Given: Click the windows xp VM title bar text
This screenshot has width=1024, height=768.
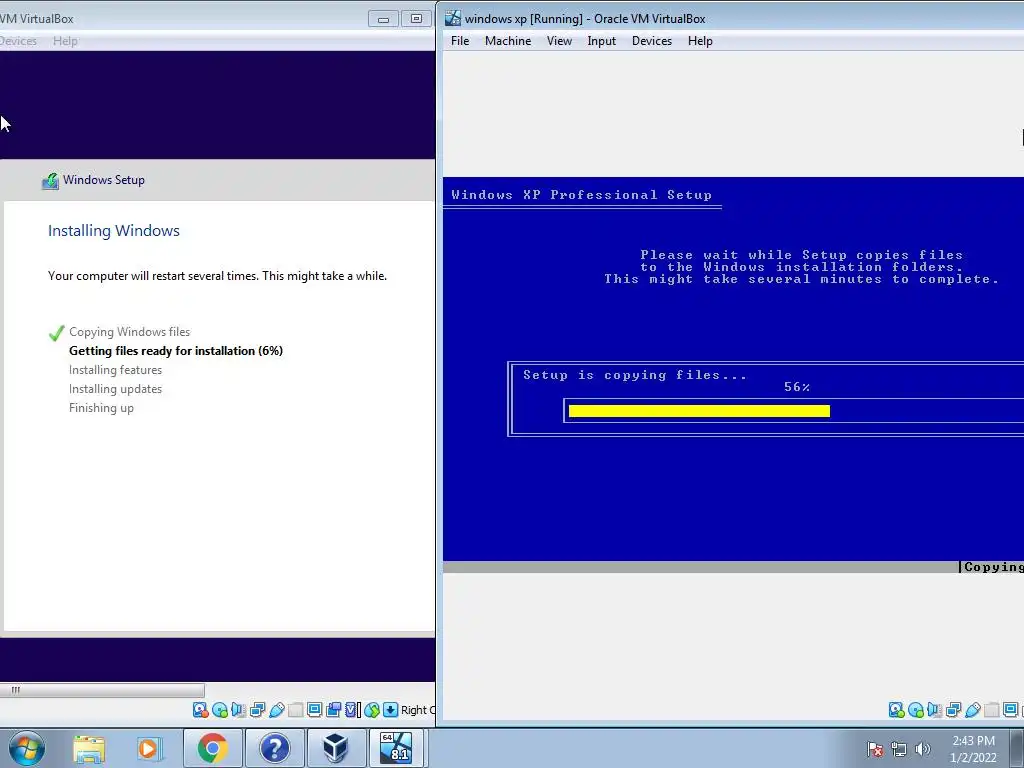Looking at the screenshot, I should tap(585, 18).
